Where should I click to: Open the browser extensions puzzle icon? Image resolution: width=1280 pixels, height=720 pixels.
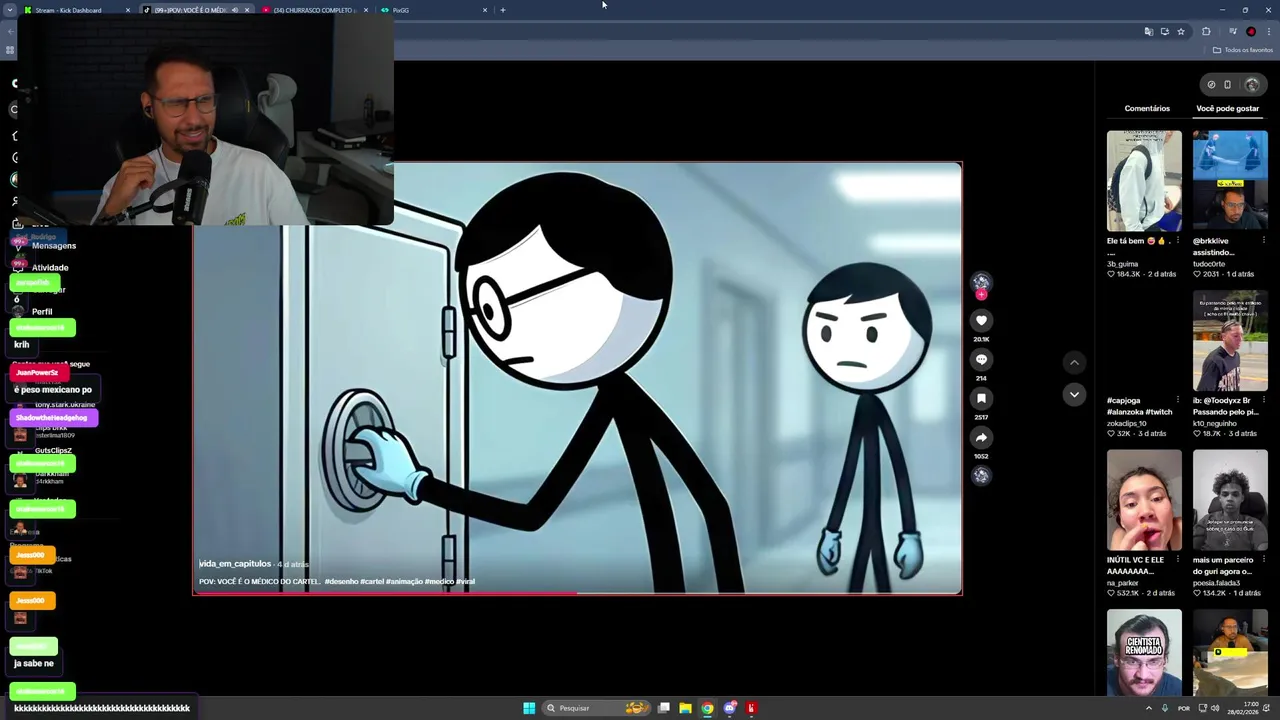coord(1206,32)
